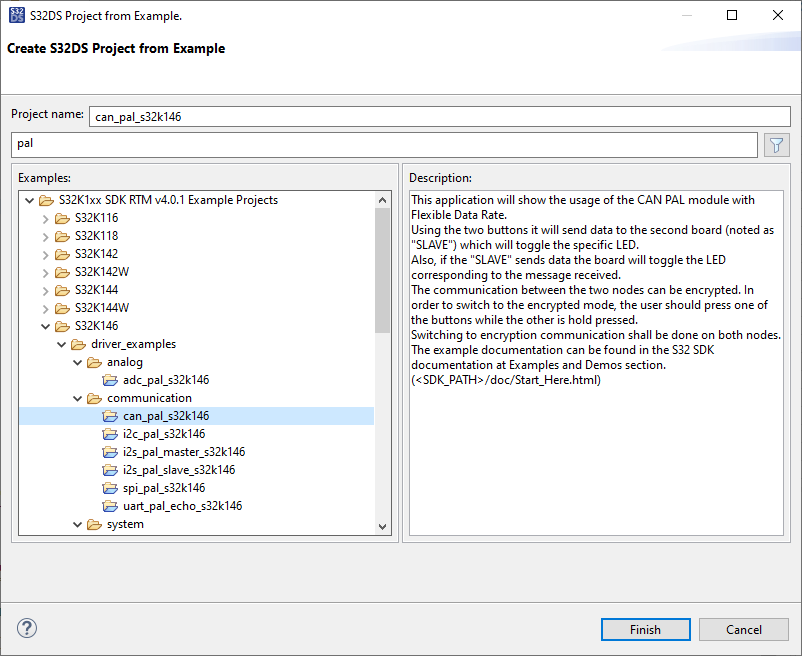This screenshot has width=802, height=656.
Task: Close the S32DS Project from Example dialog
Action: (x=777, y=15)
